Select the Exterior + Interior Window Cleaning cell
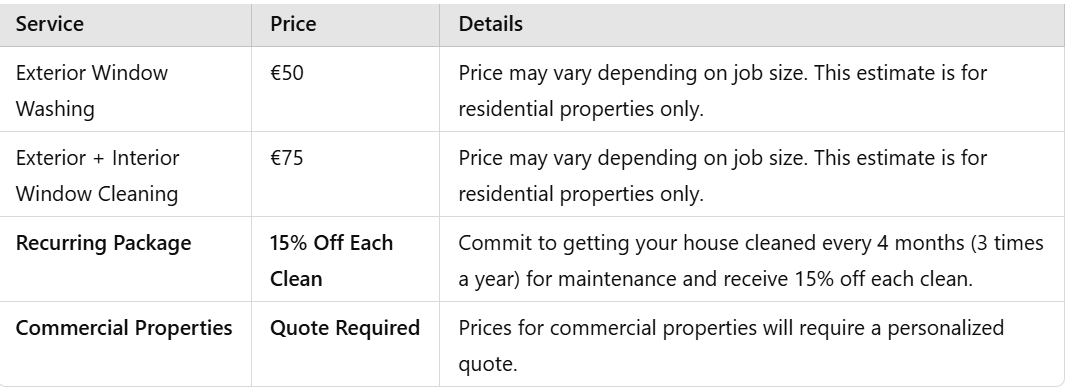Image resolution: width=1071 pixels, height=388 pixels. [x=126, y=175]
